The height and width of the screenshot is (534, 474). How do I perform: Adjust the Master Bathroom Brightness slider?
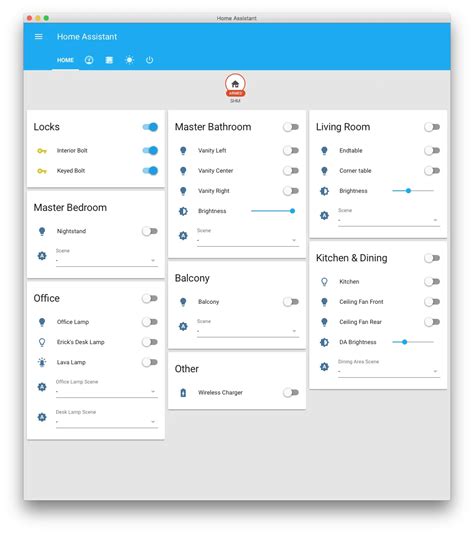coord(273,211)
